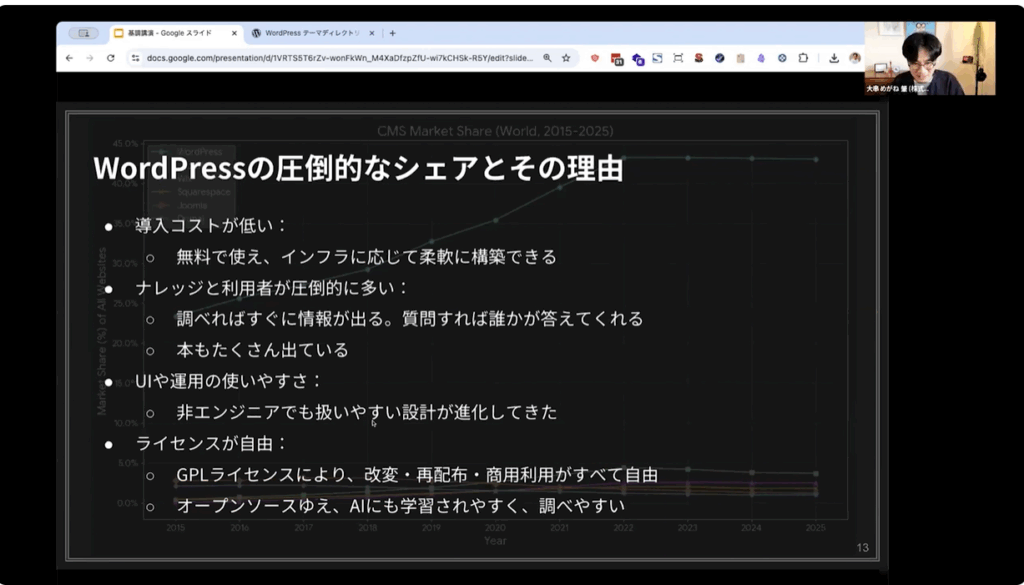The height and width of the screenshot is (585, 1024).
Task: Open the clipboard extension icon
Action: 740,58
